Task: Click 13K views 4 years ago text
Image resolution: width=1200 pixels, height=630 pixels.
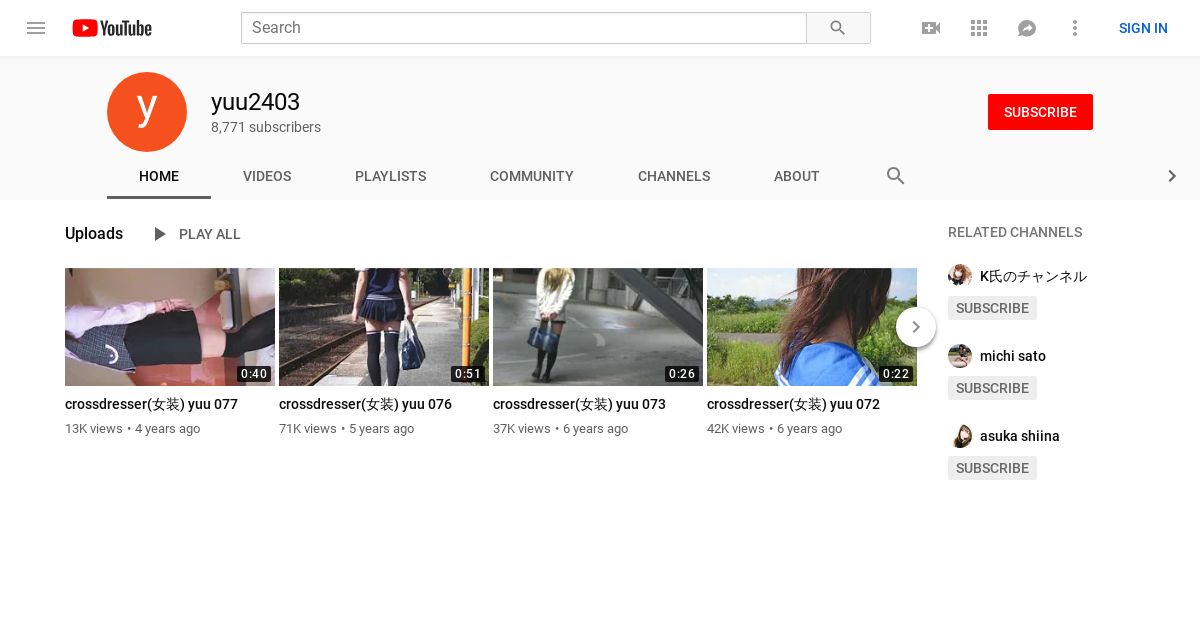Action: coord(132,429)
